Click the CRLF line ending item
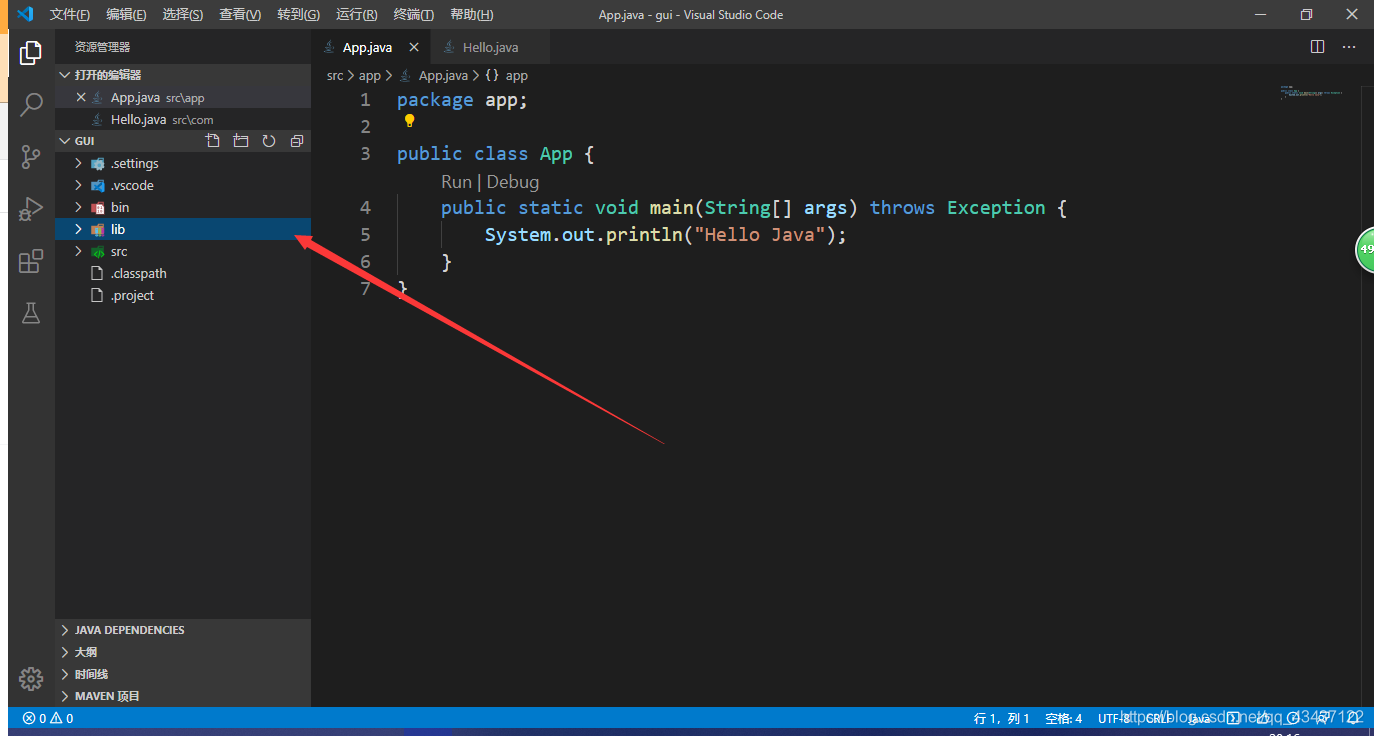The height and width of the screenshot is (736, 1374). point(1158,718)
